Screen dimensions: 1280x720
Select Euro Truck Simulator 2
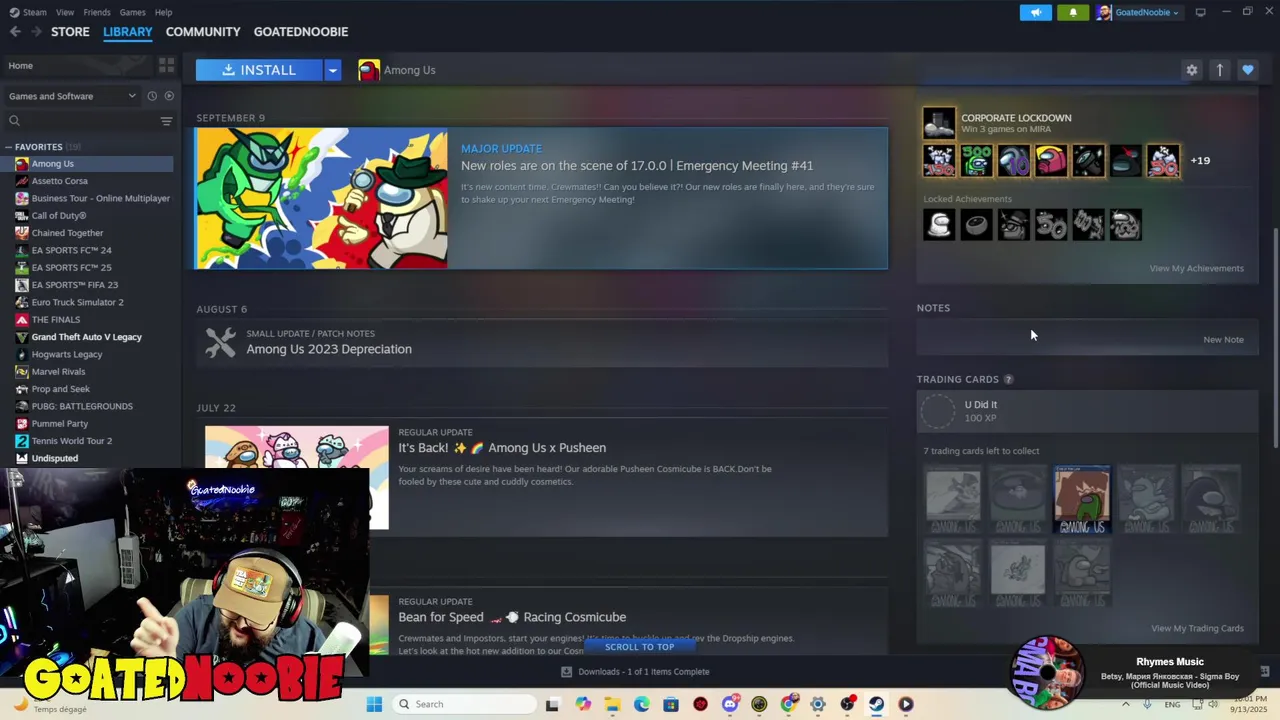78,302
